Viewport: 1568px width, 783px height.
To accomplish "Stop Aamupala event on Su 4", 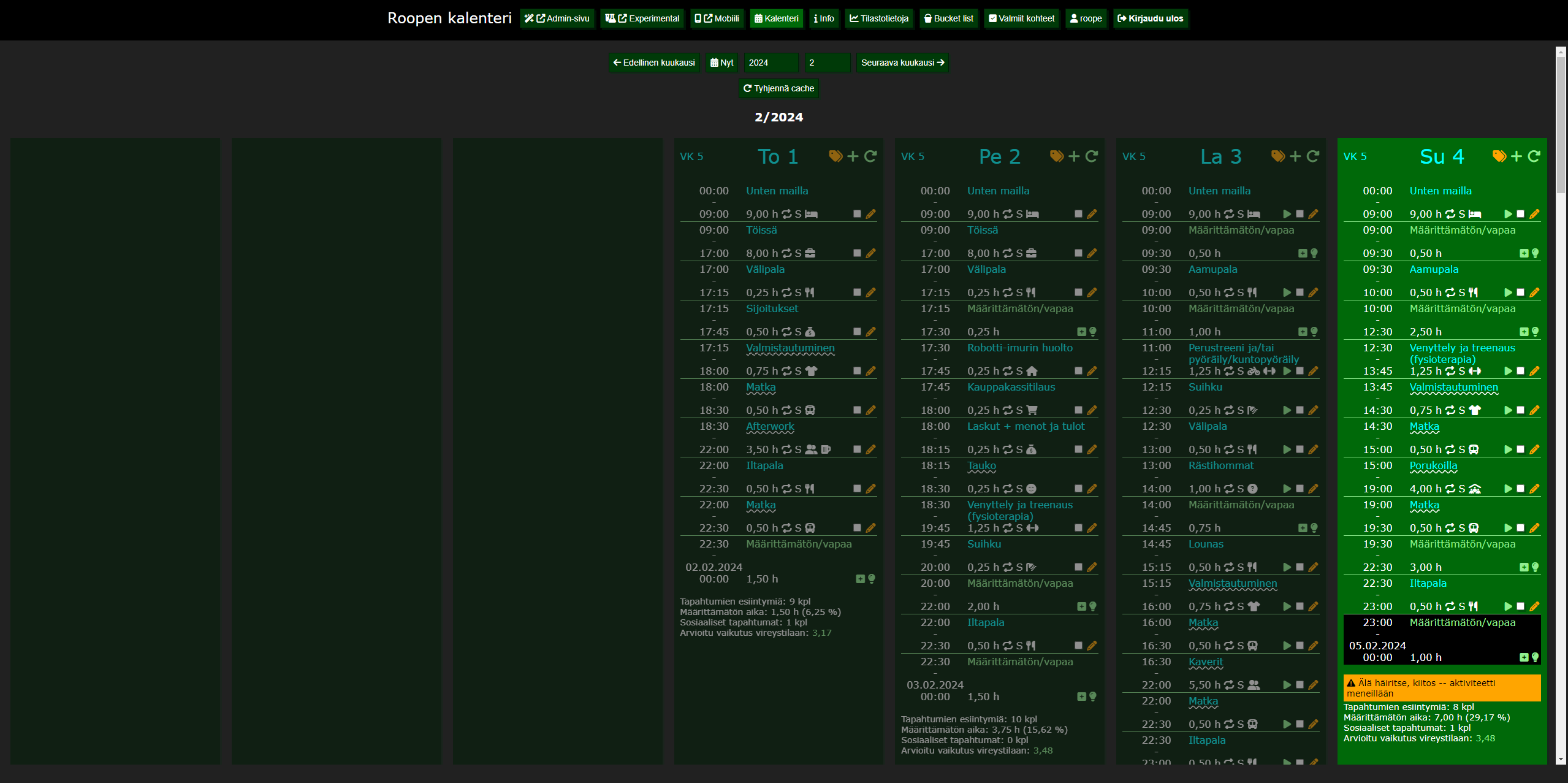I will point(1521,292).
